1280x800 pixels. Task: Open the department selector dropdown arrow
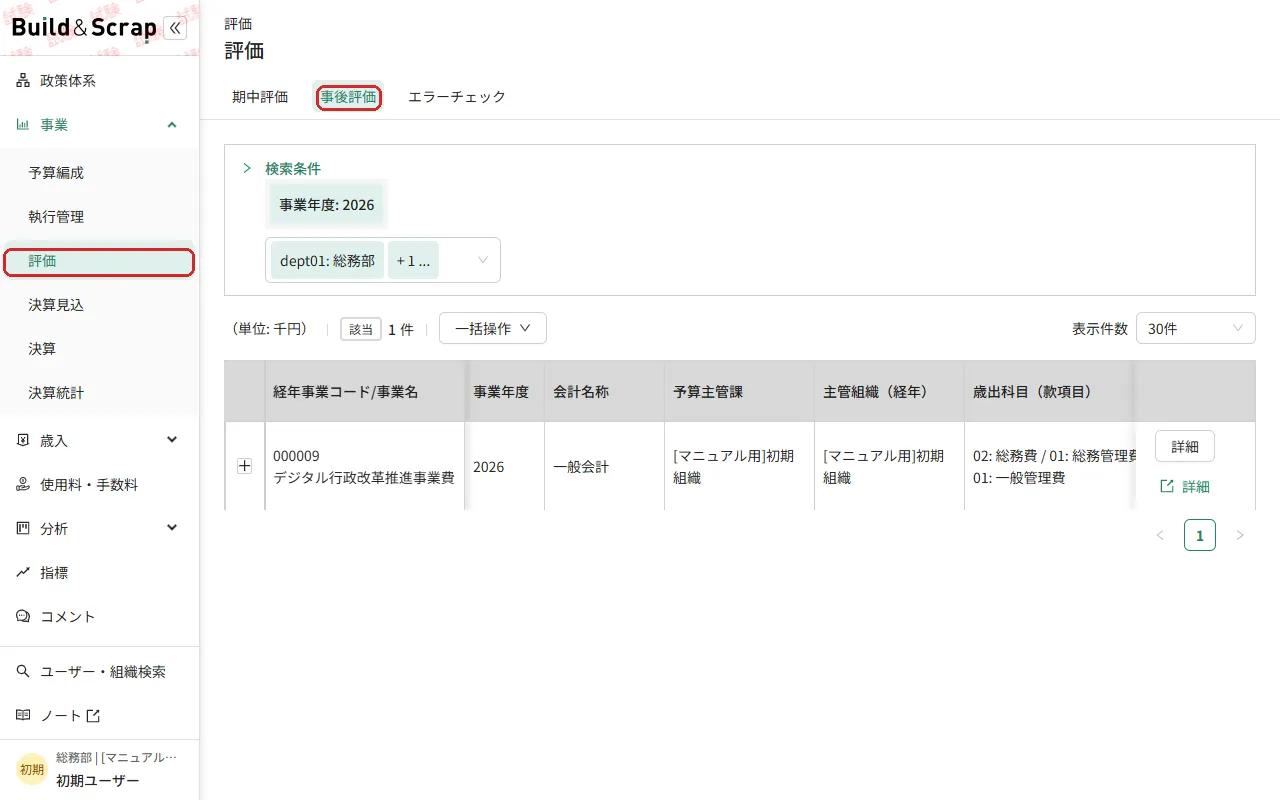click(x=483, y=260)
